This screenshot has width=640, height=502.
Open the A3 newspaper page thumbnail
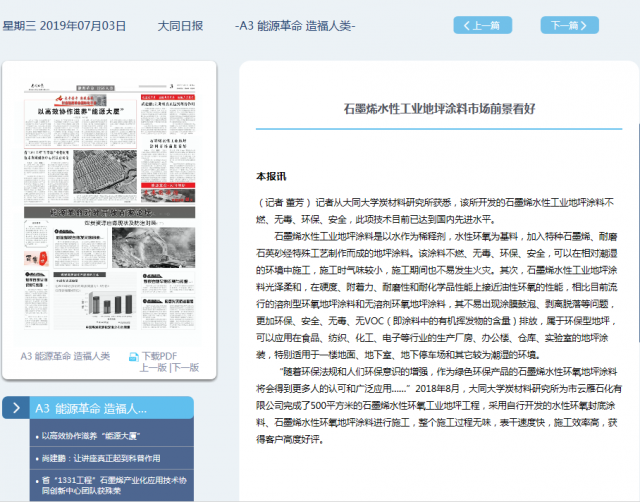(x=109, y=206)
